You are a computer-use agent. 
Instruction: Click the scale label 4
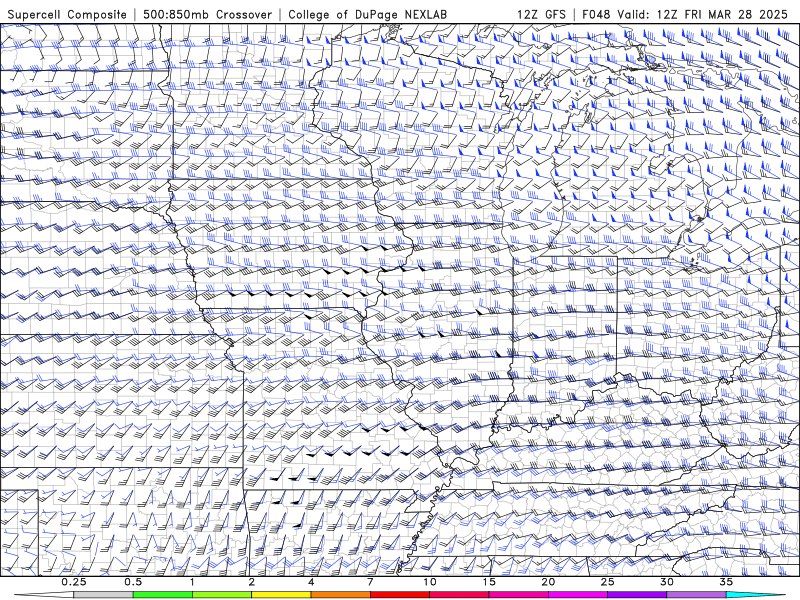pyautogui.click(x=311, y=582)
